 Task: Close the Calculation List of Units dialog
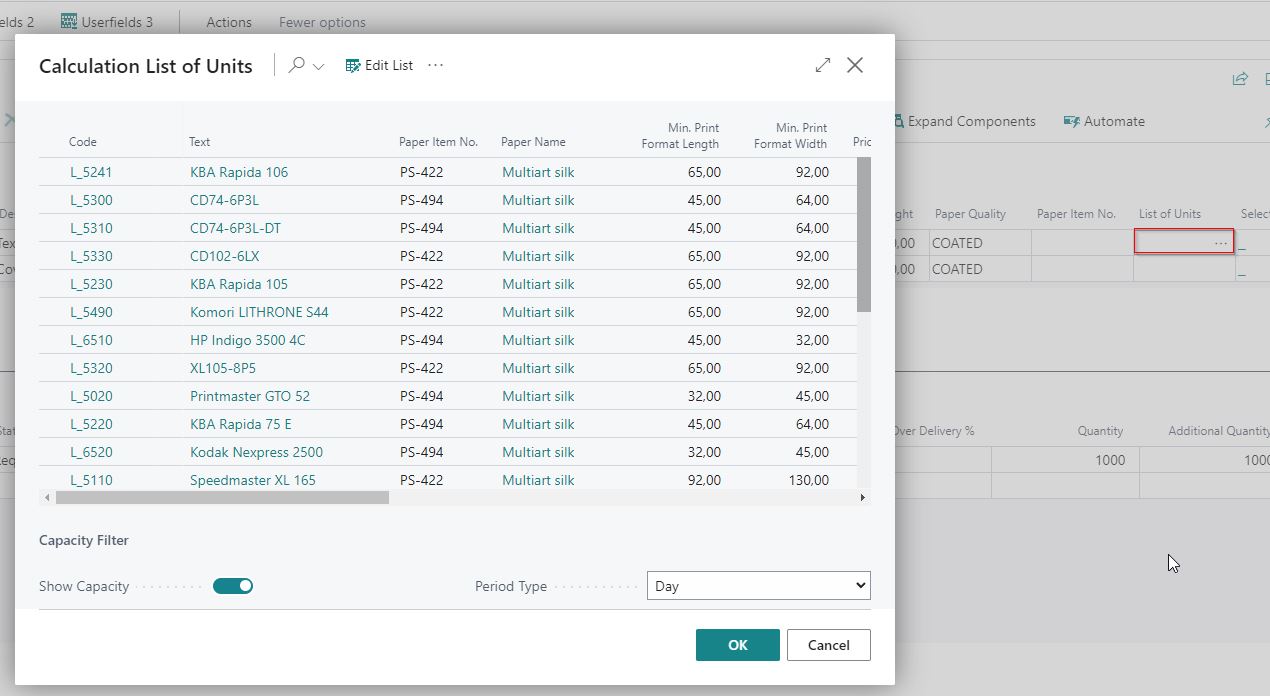[x=855, y=65]
